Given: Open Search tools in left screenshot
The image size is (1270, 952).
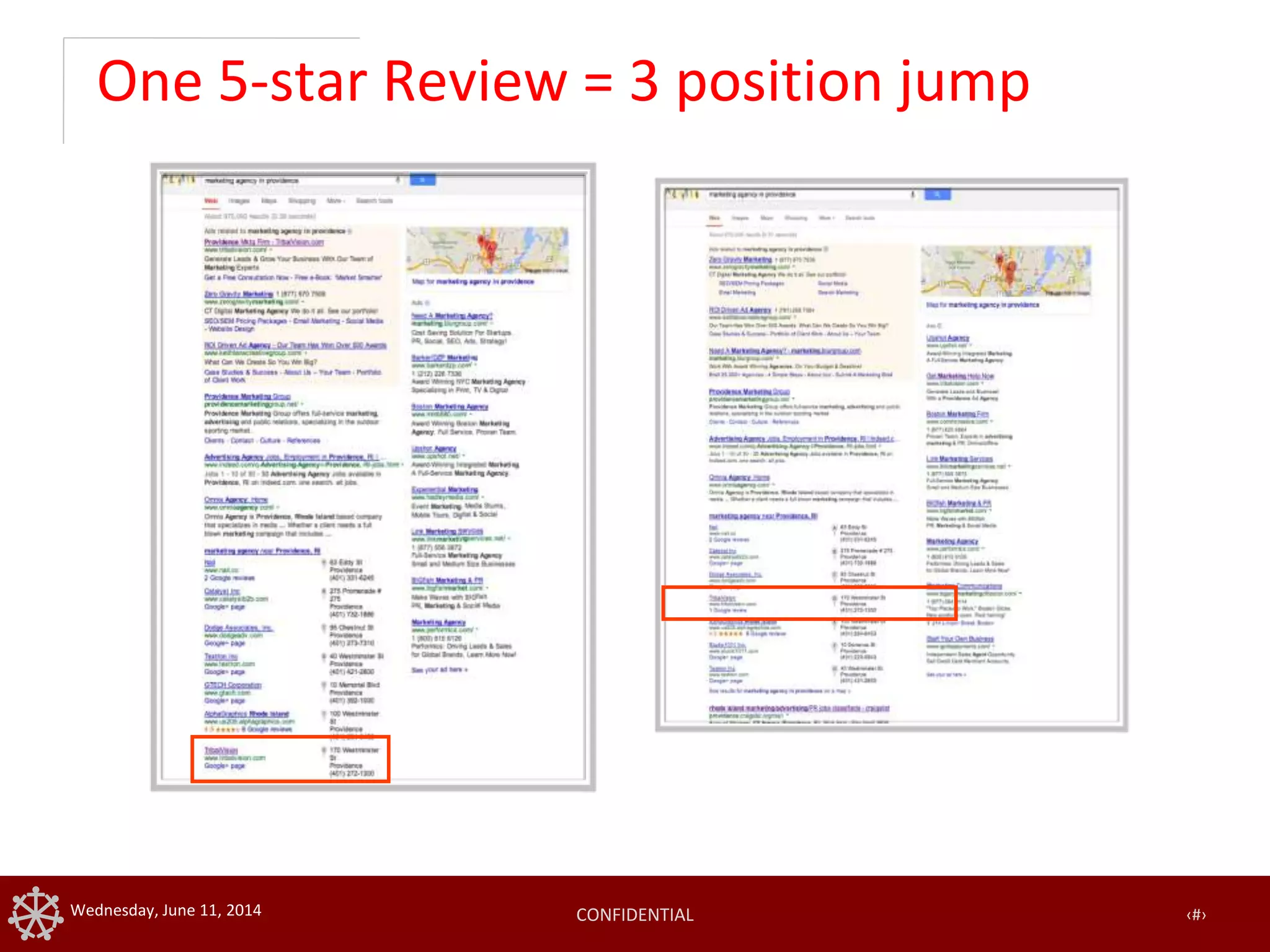Looking at the screenshot, I should (x=375, y=201).
